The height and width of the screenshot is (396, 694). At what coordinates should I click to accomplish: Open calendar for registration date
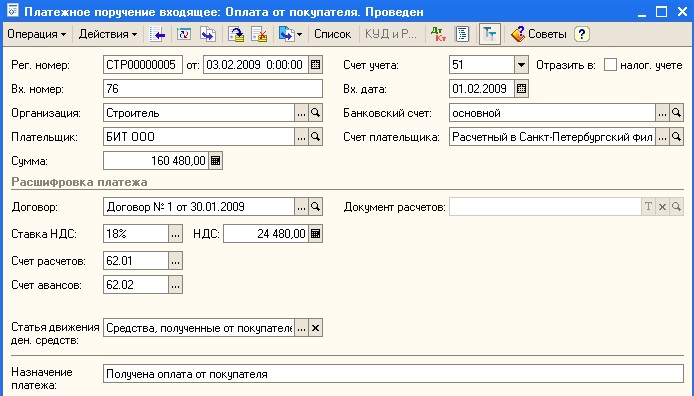(316, 65)
